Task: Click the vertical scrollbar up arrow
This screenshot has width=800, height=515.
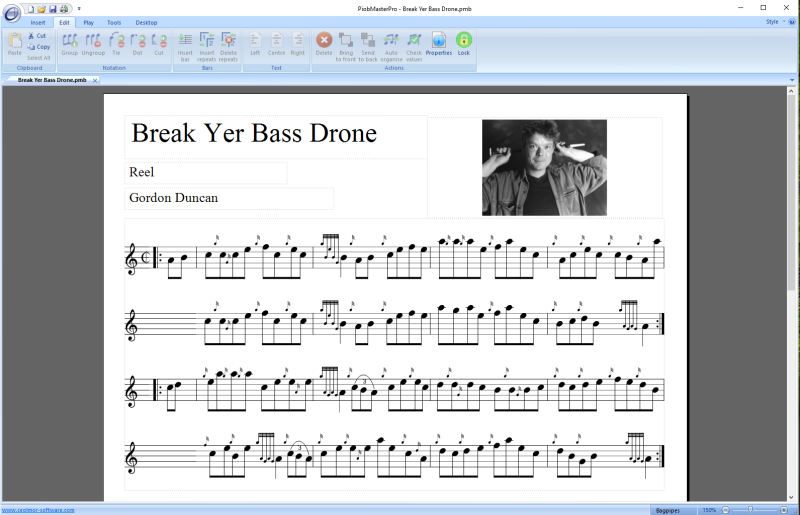Action: [x=791, y=91]
